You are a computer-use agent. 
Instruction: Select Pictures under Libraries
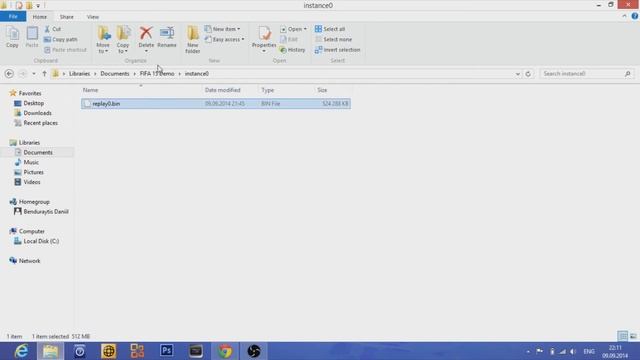(33, 172)
